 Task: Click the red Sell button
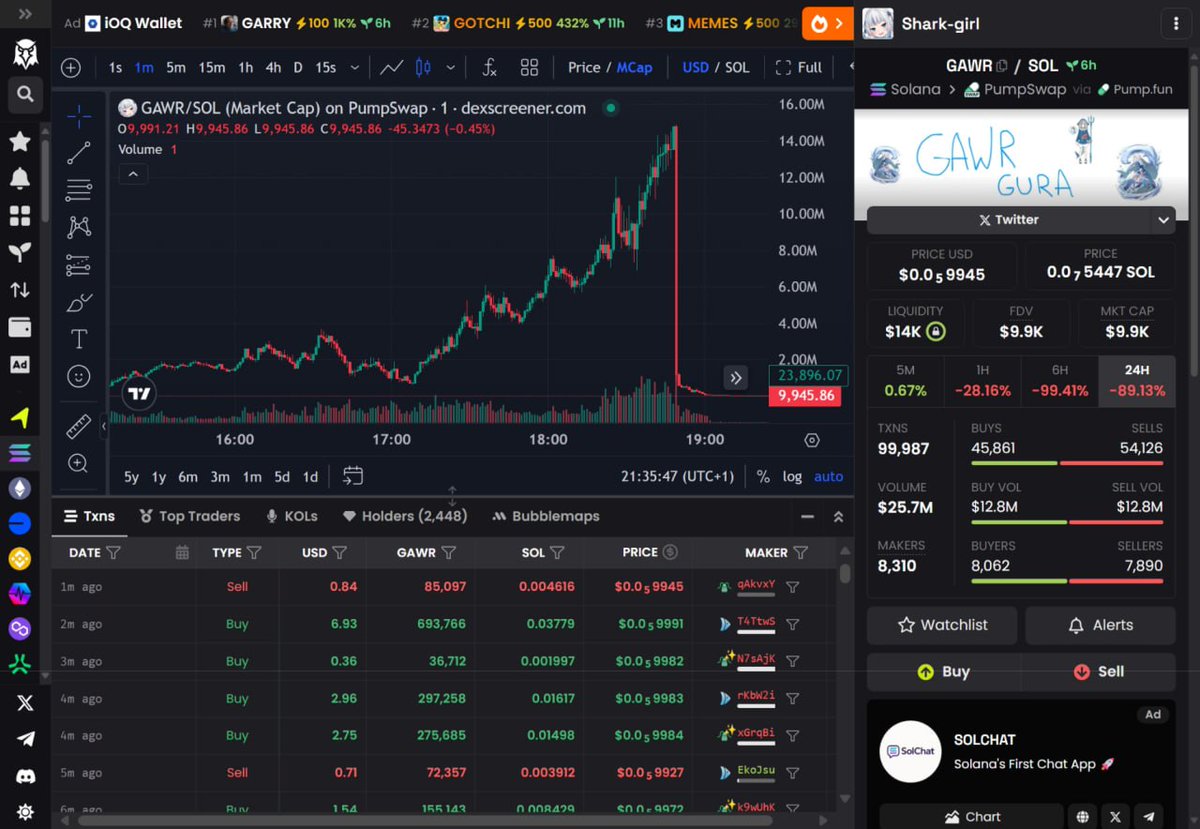click(x=1100, y=672)
